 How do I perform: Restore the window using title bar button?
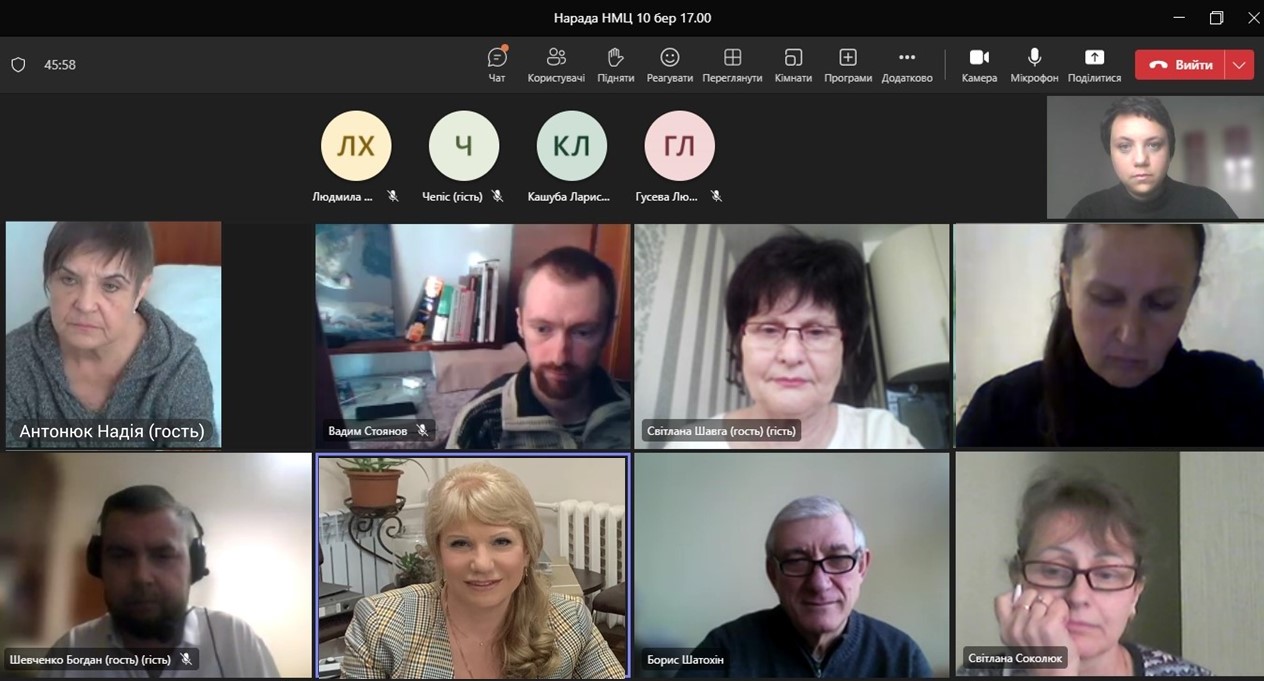point(1216,18)
